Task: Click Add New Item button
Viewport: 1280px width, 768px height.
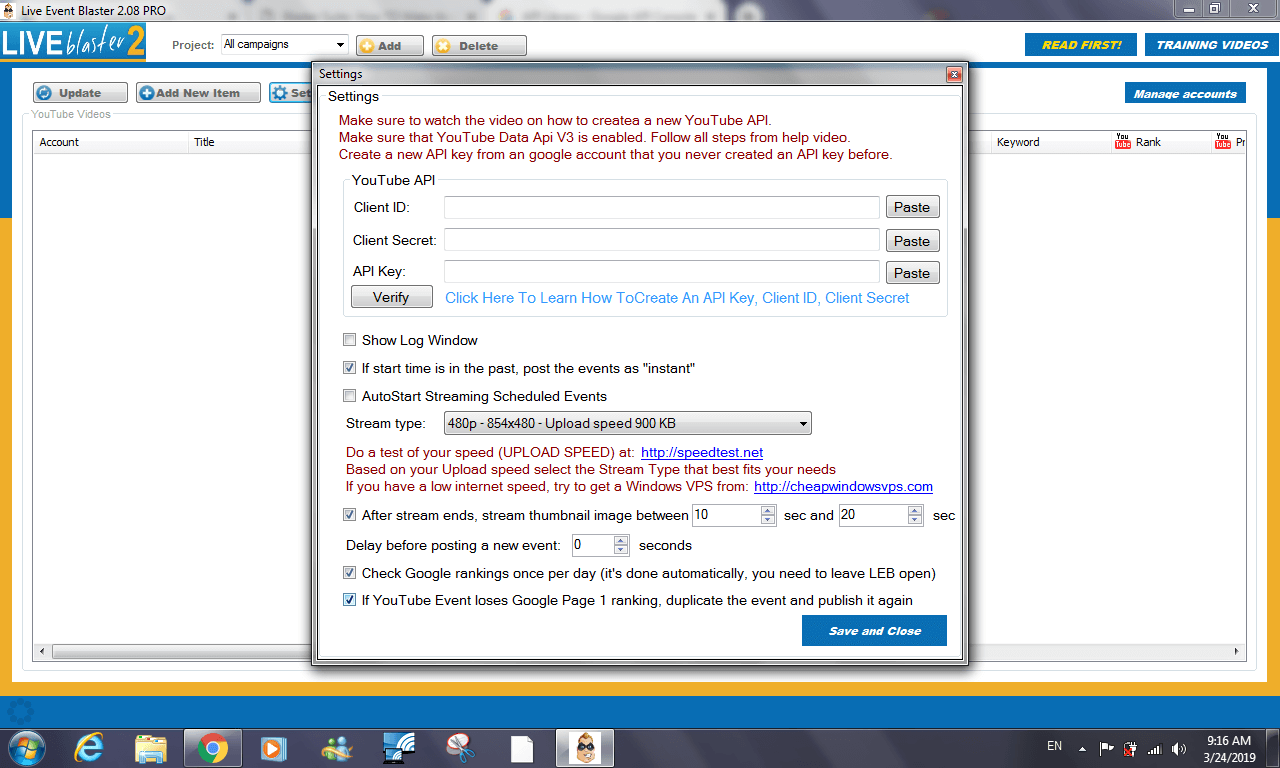Action: pyautogui.click(x=198, y=93)
